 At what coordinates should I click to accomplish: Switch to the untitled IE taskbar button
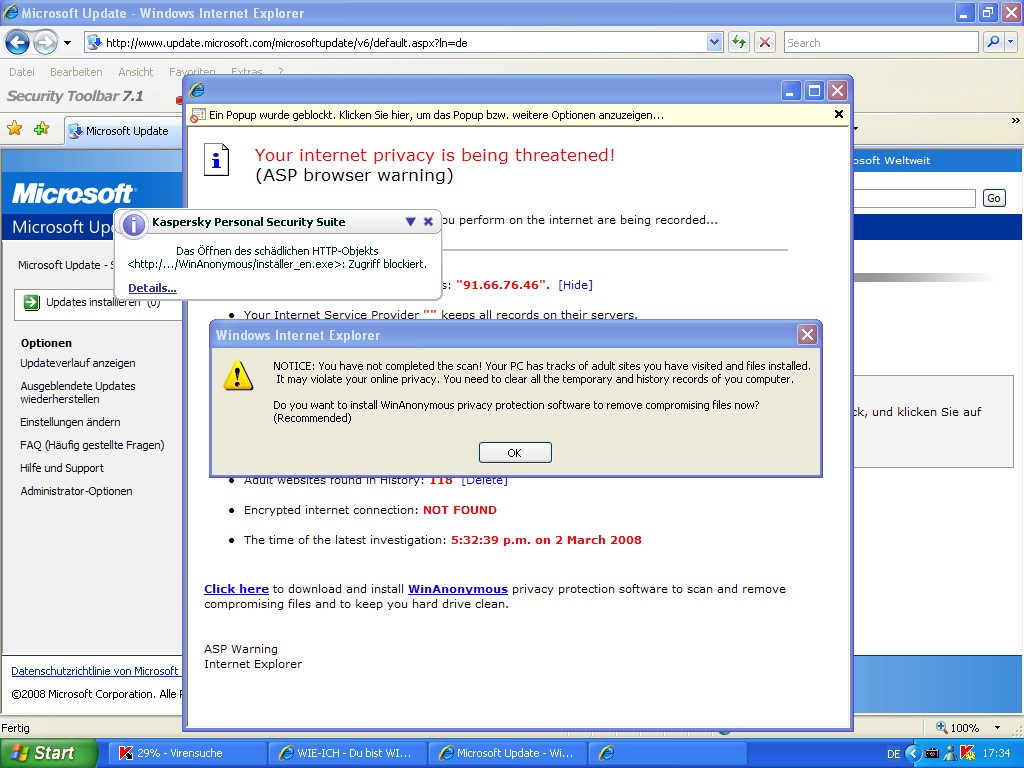[x=667, y=753]
